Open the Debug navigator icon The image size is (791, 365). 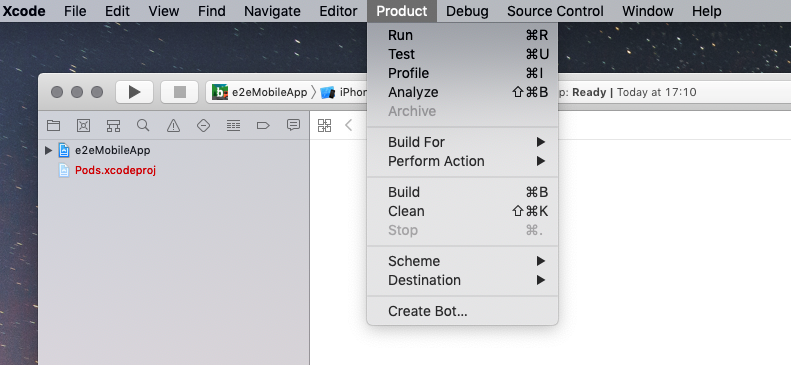233,126
